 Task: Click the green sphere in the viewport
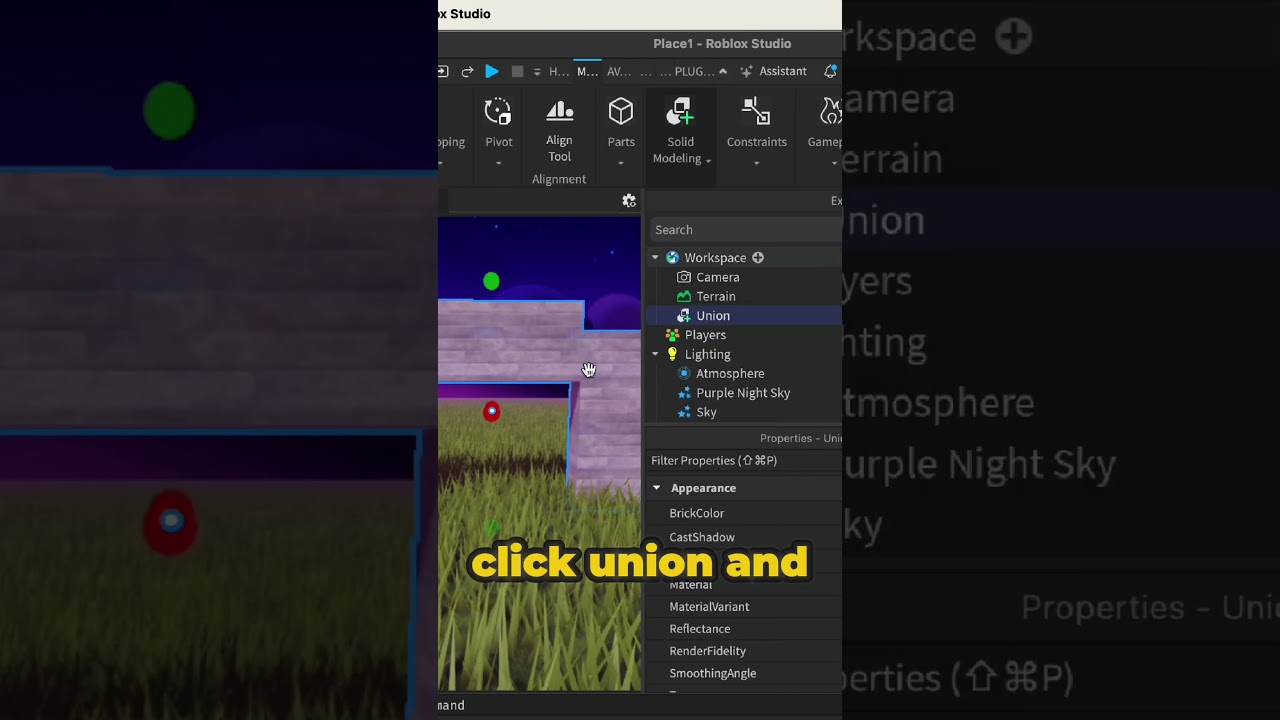491,281
